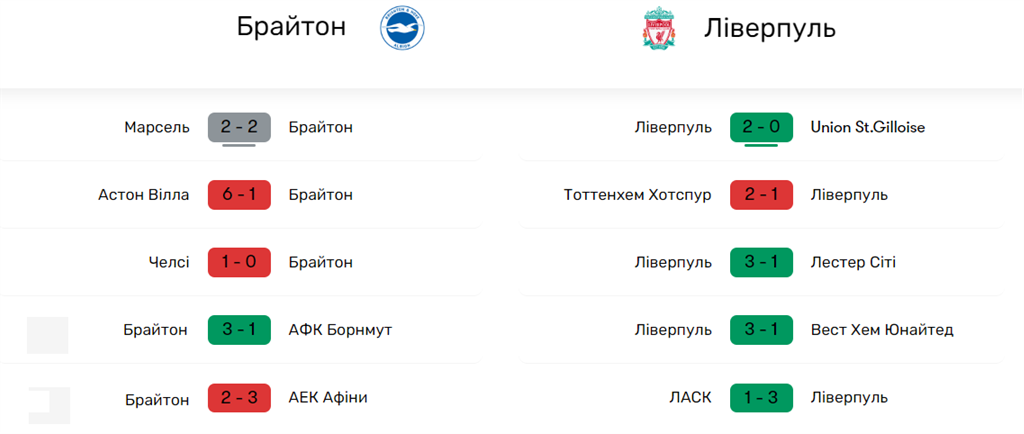Open the АЕК Афіни team link
Viewport: 1024px width, 434px height.
coord(328,398)
